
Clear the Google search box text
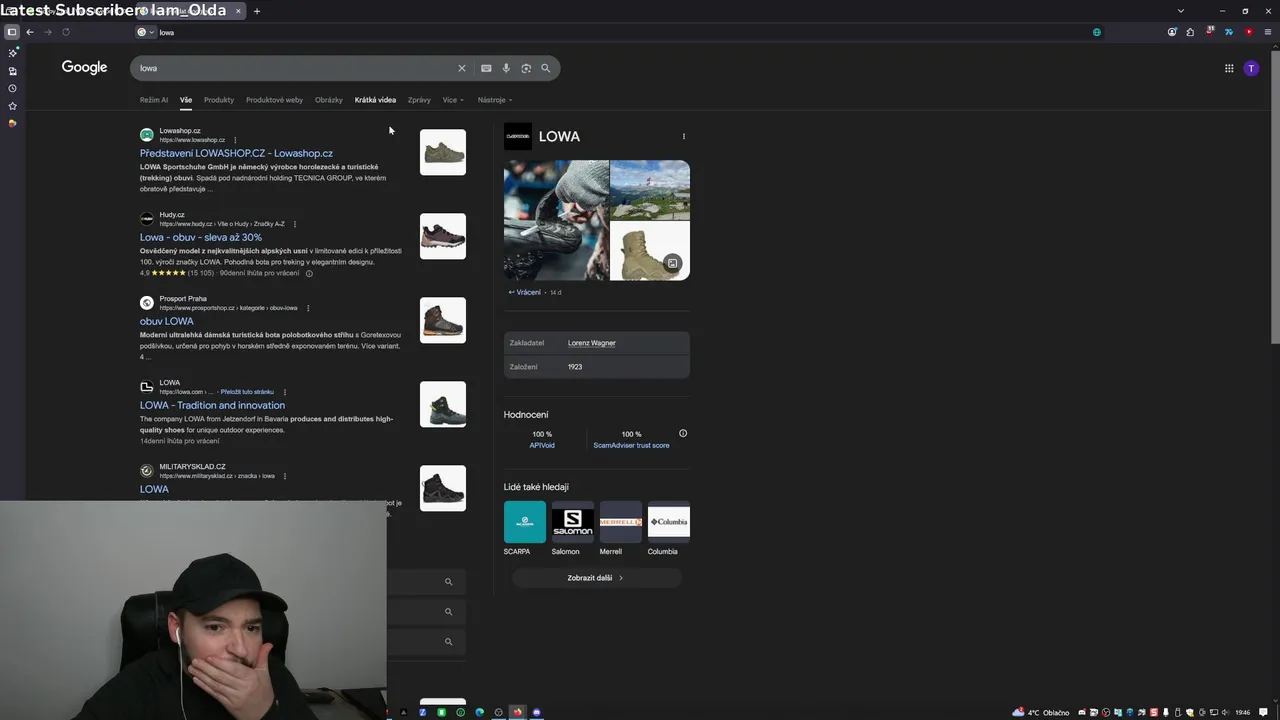click(462, 68)
